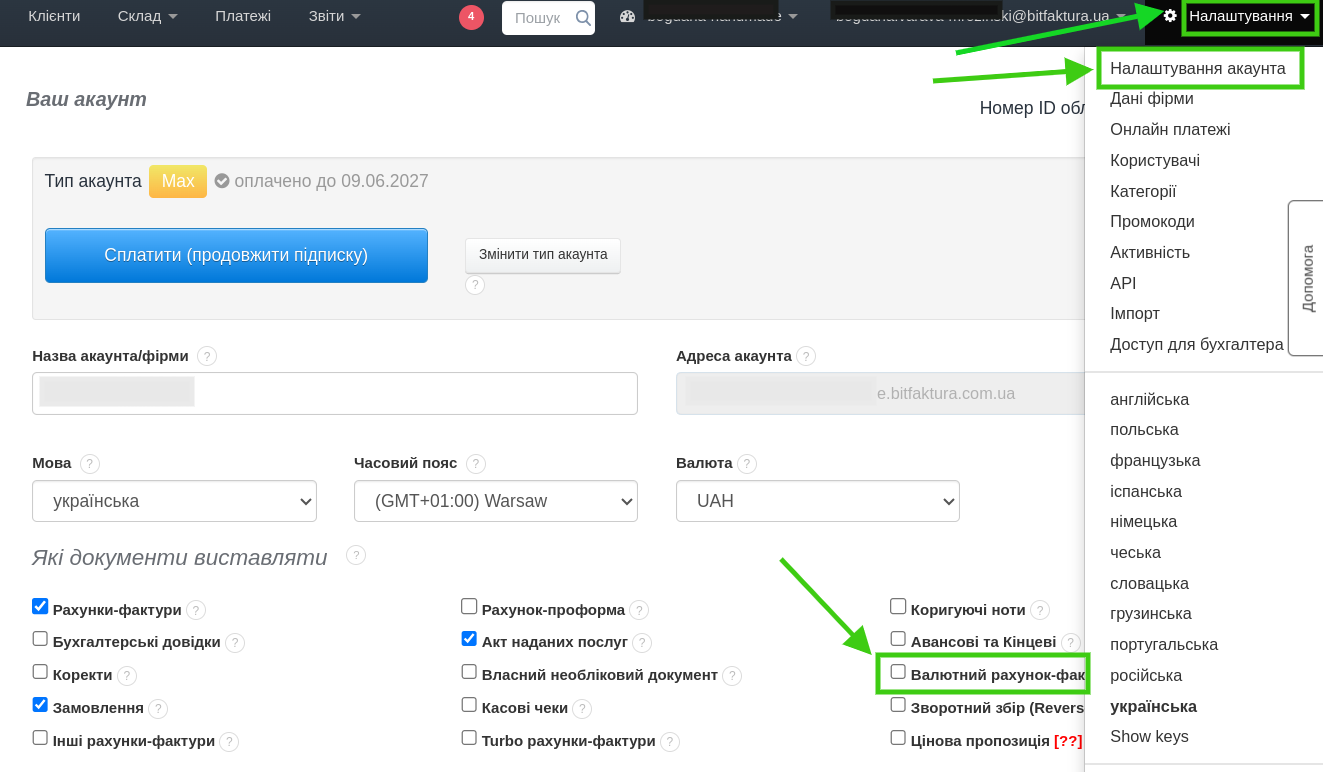Choose Дані фірми in settings menu
The height and width of the screenshot is (772, 1323).
coord(1152,99)
